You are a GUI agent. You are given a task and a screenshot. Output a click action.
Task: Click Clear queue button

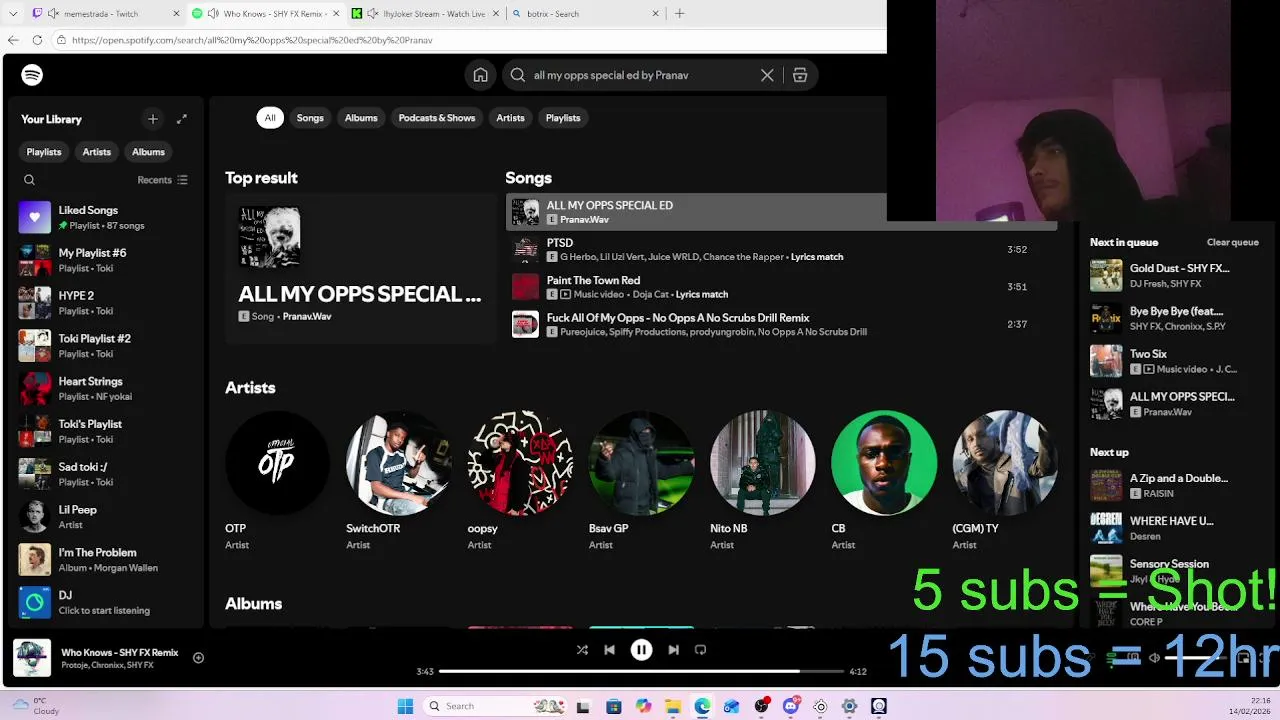tap(1232, 242)
